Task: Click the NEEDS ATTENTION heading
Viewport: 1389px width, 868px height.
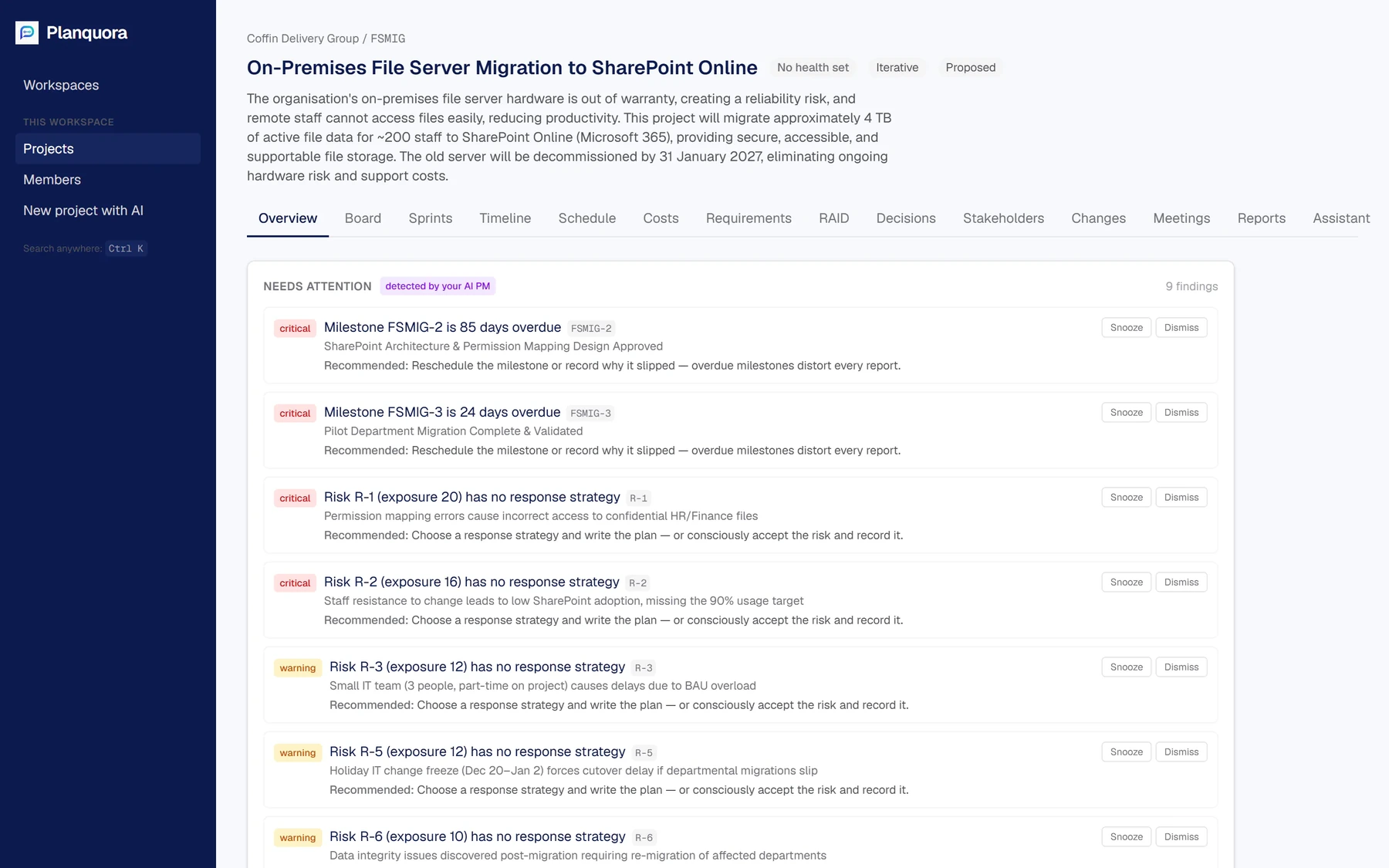Action: pyautogui.click(x=317, y=286)
